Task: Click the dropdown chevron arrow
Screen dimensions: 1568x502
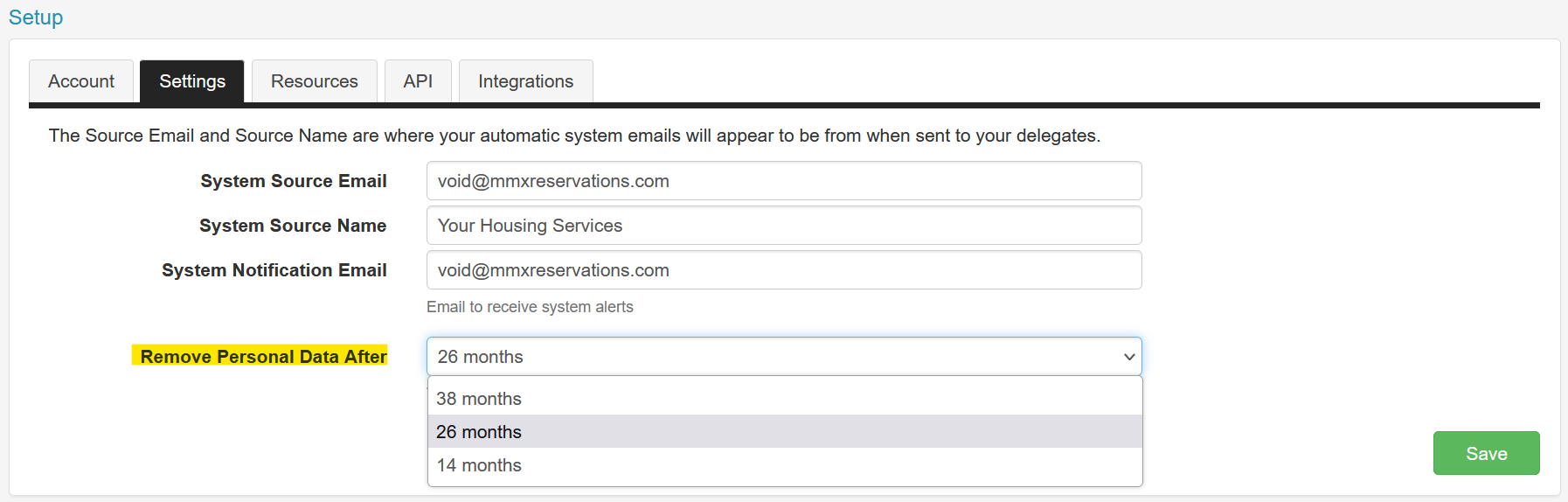Action: tap(1129, 357)
